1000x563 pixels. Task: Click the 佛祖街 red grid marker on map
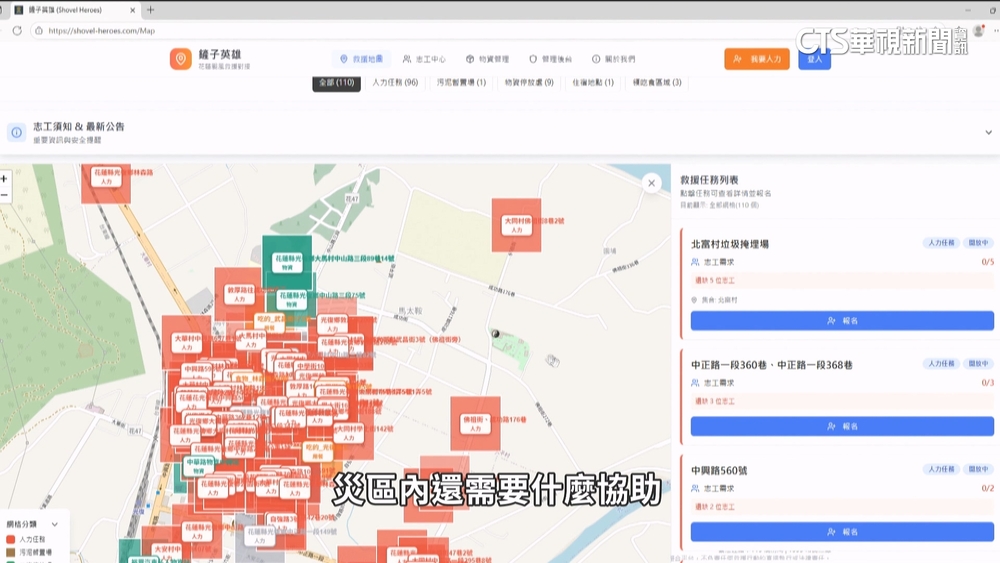point(475,423)
